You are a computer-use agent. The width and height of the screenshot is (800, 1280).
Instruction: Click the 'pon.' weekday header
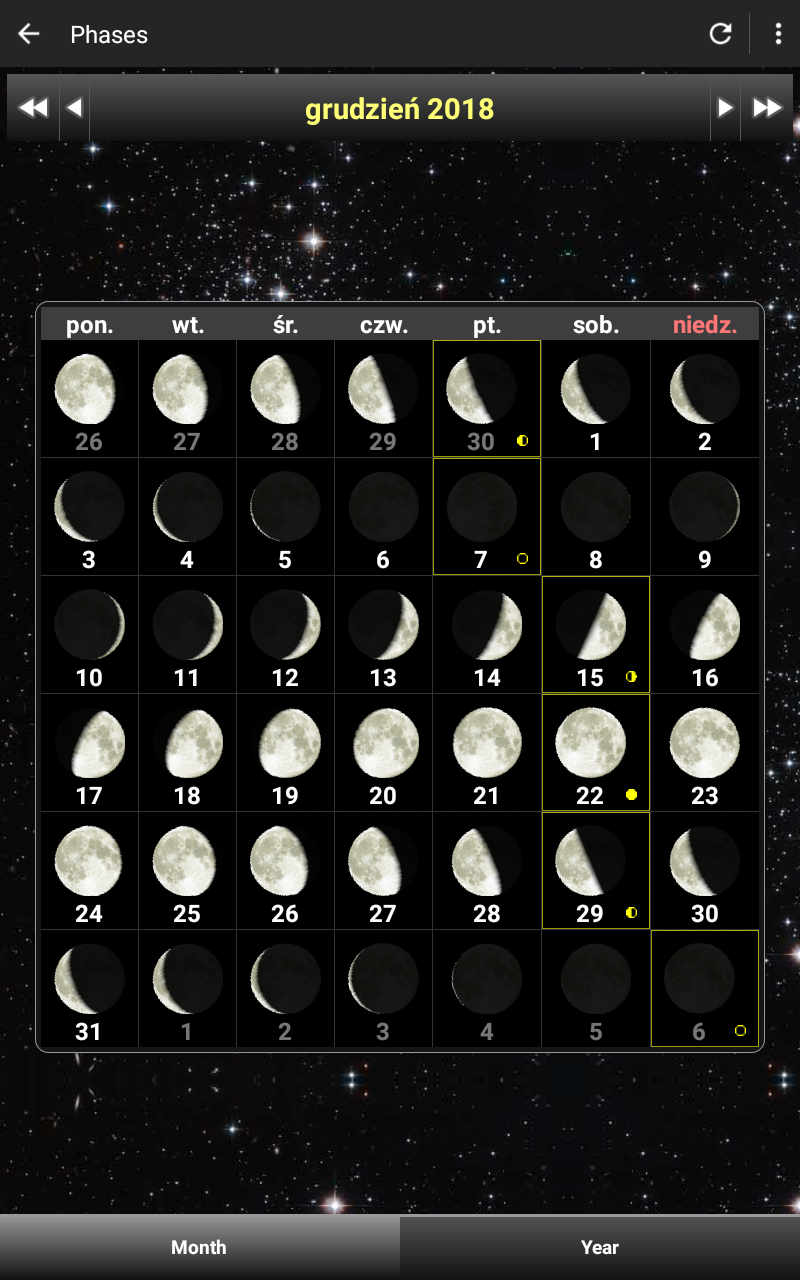[89, 325]
